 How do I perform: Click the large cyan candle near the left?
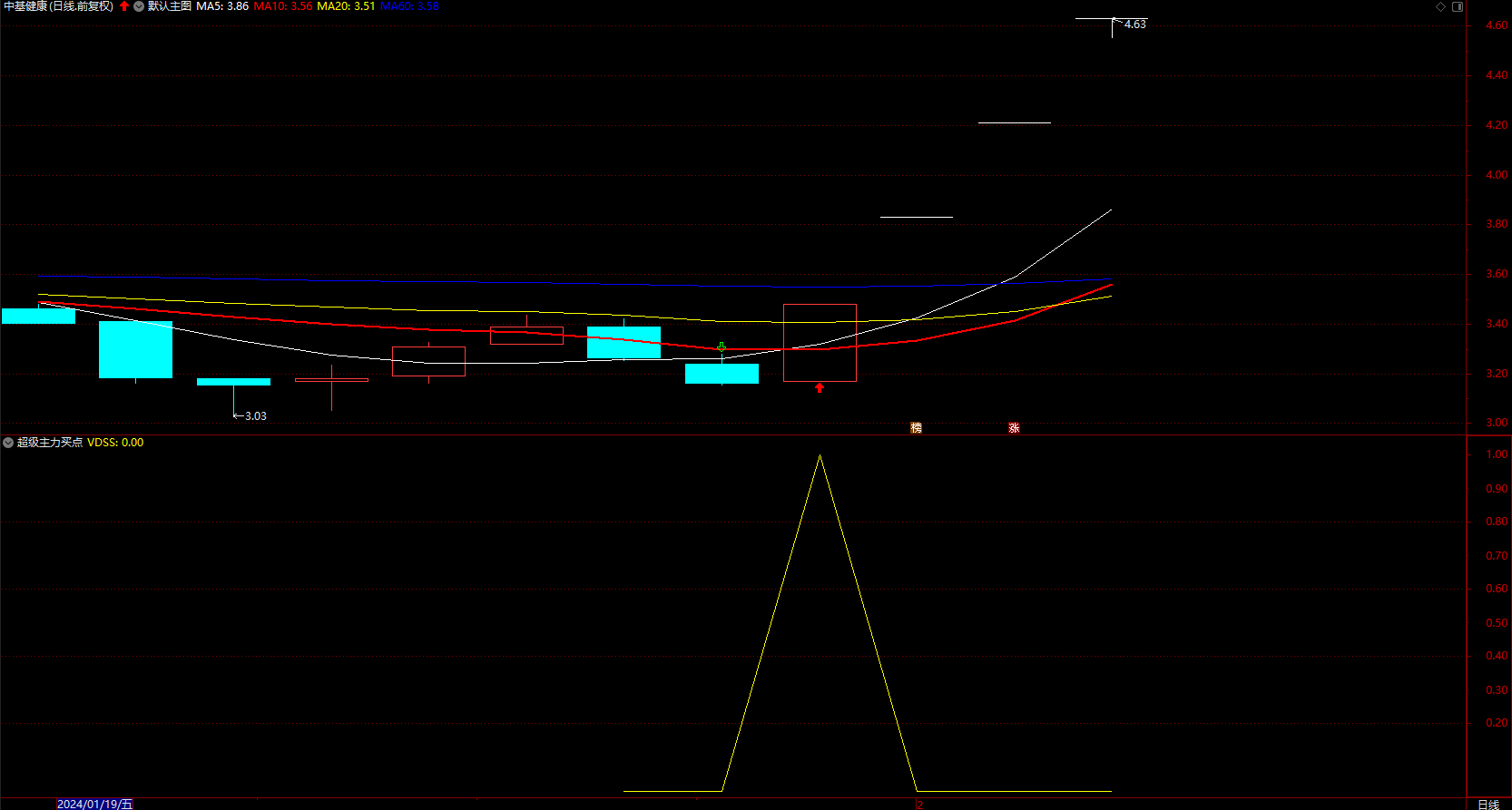pyautogui.click(x=135, y=349)
